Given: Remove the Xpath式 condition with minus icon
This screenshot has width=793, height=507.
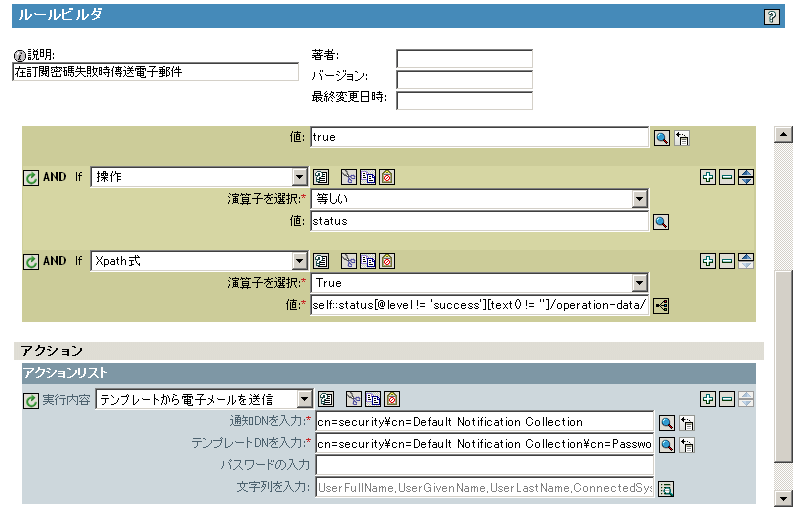Looking at the screenshot, I should pos(727,261).
